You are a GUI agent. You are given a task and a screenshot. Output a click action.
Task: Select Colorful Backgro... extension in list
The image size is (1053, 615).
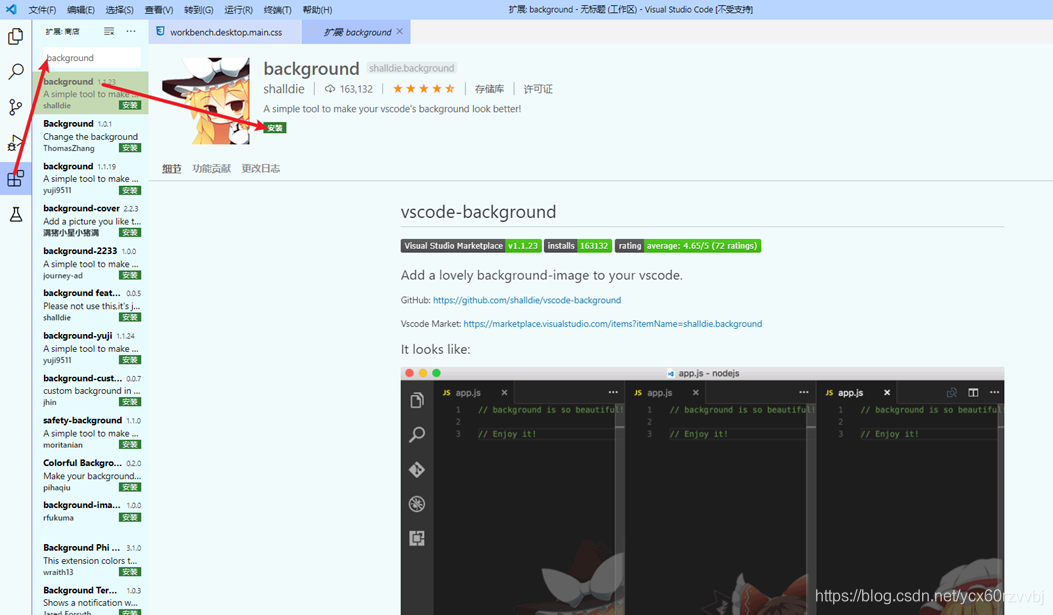click(91, 475)
